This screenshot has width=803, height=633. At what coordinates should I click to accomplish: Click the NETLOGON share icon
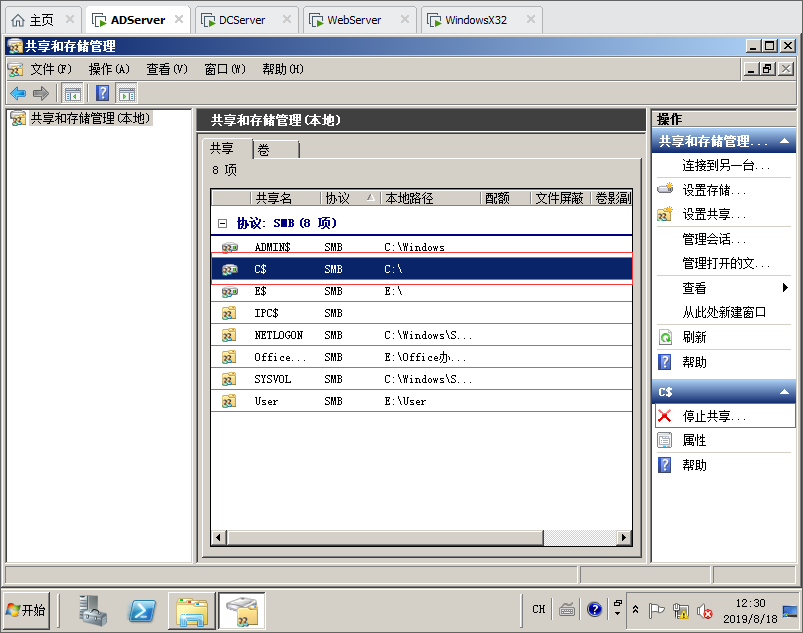[229, 335]
